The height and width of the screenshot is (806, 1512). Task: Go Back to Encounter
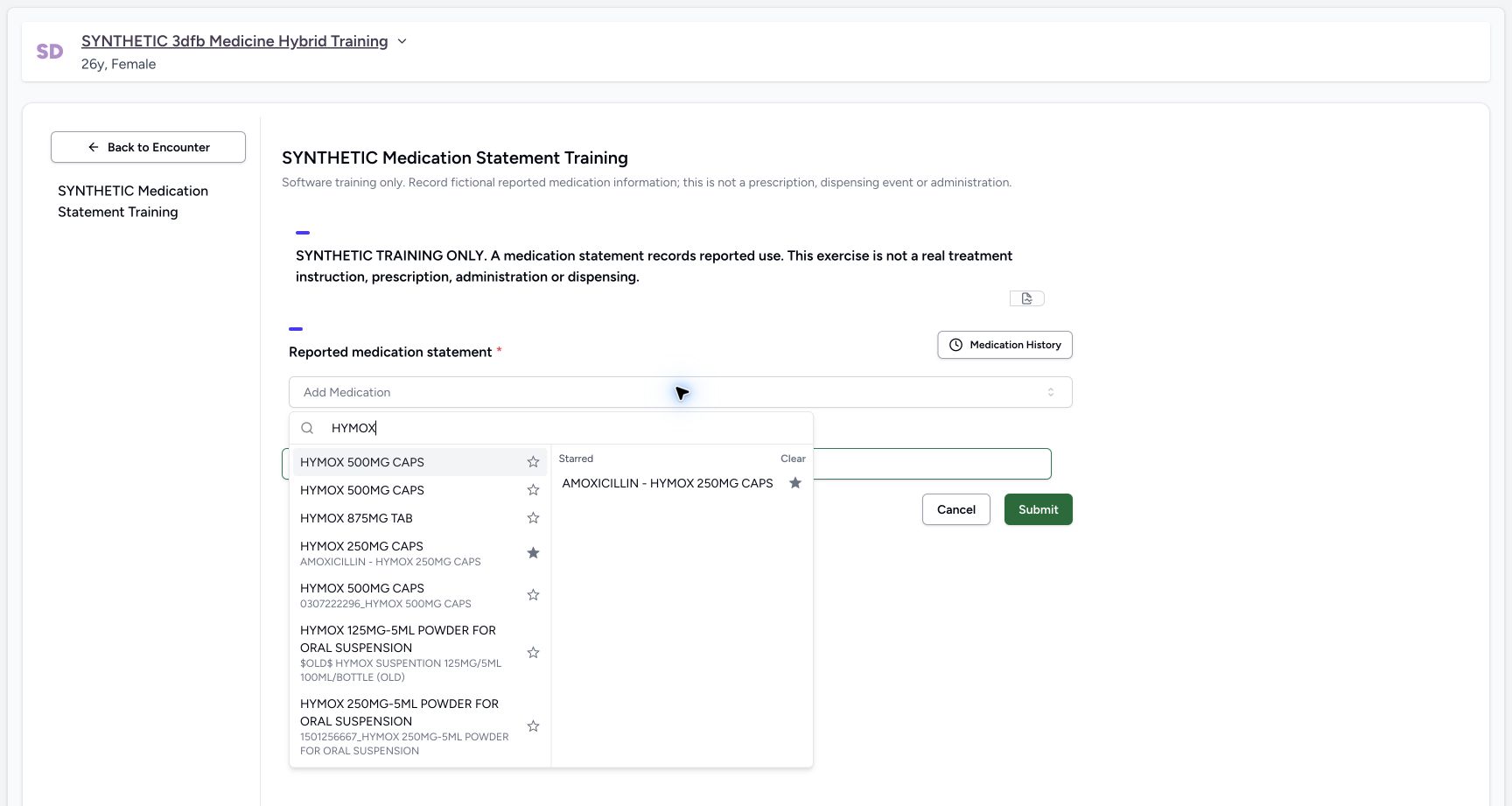tap(148, 147)
